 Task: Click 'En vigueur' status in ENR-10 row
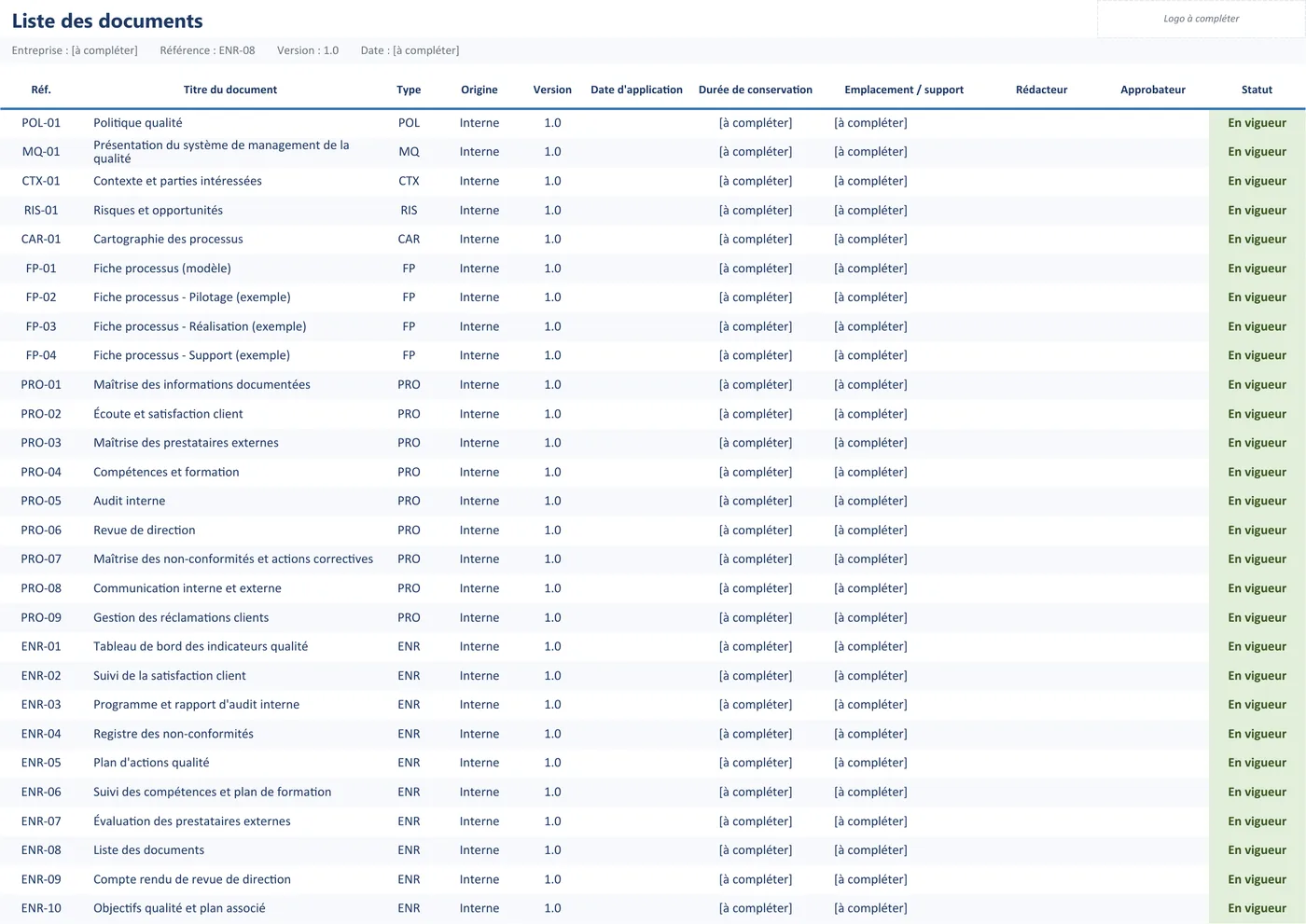[x=1257, y=908]
